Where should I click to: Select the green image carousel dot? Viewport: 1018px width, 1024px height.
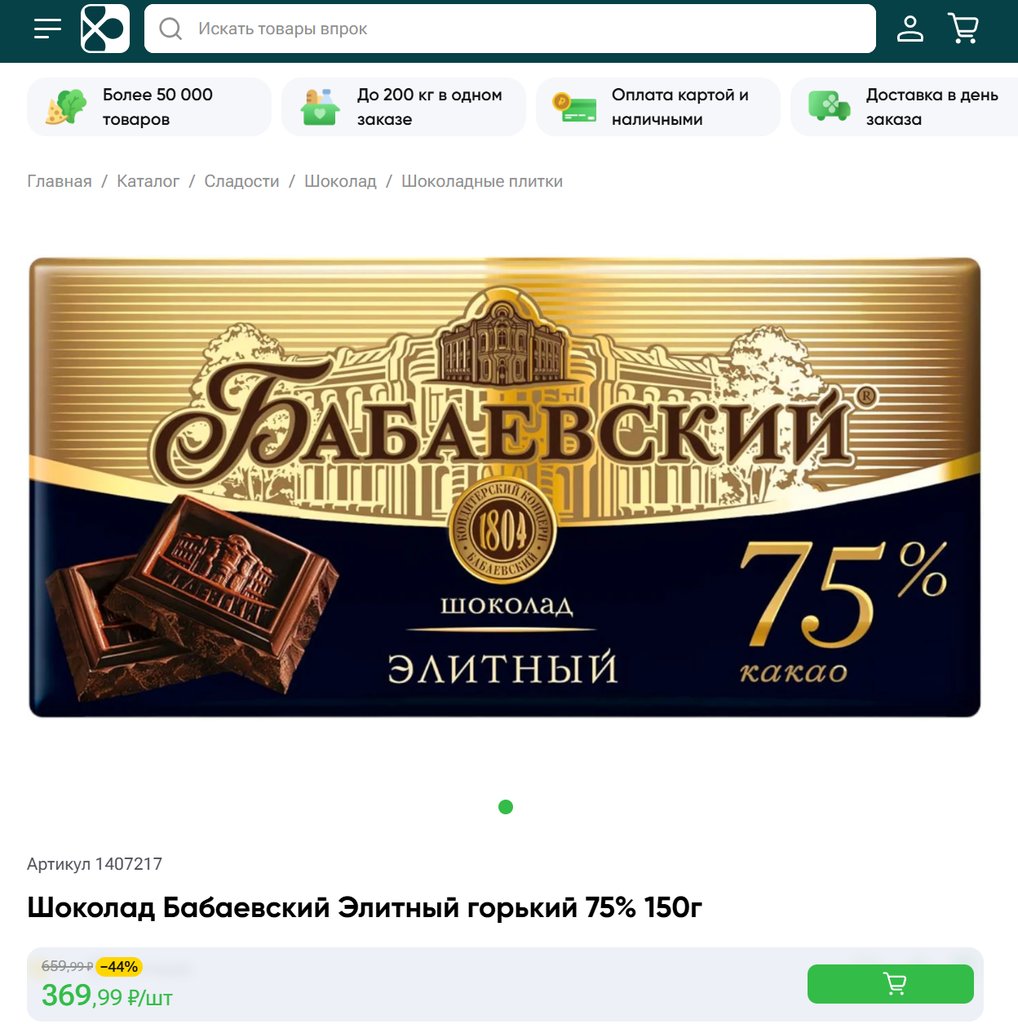(505, 807)
